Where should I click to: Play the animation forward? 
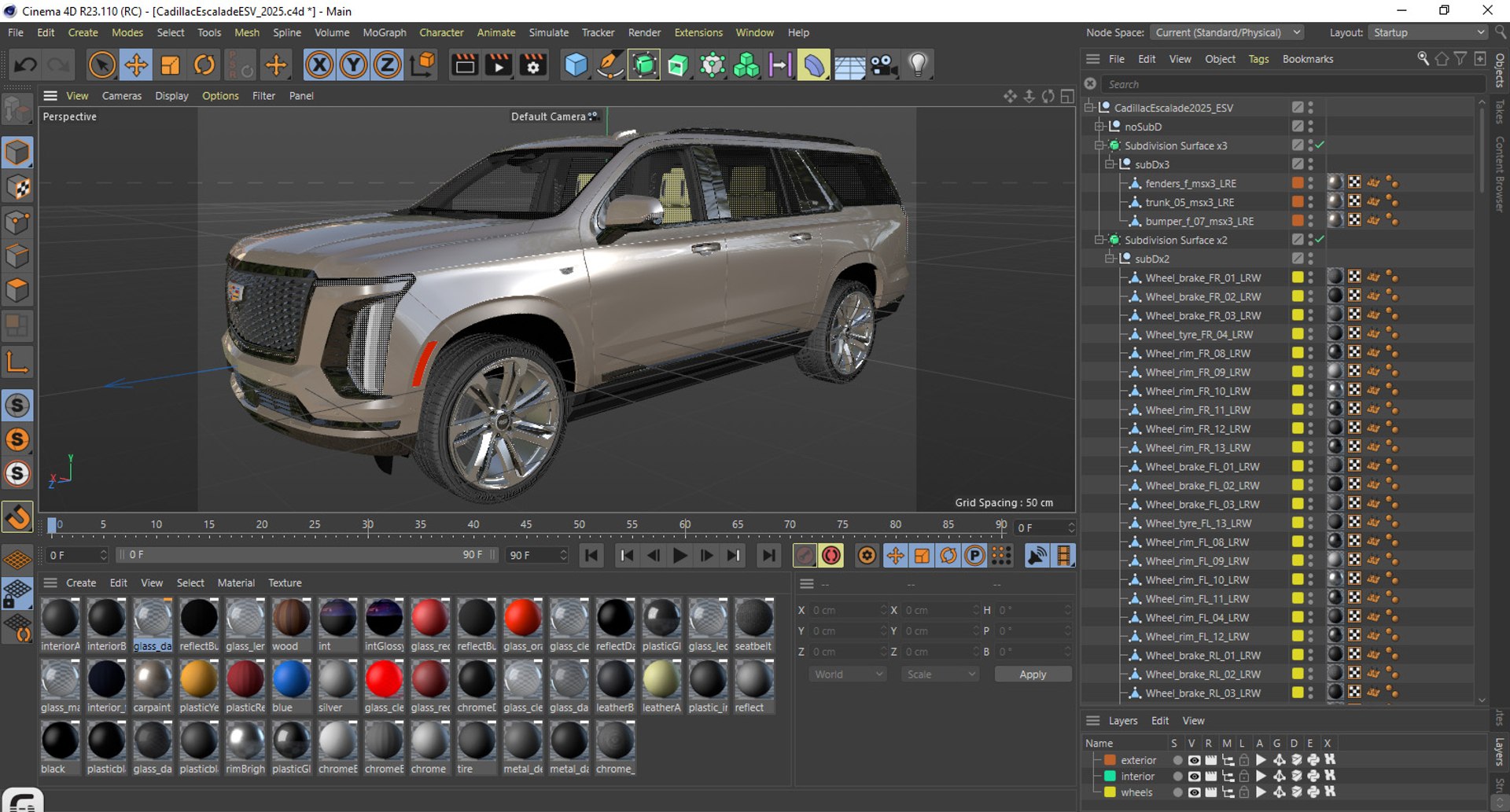click(680, 556)
